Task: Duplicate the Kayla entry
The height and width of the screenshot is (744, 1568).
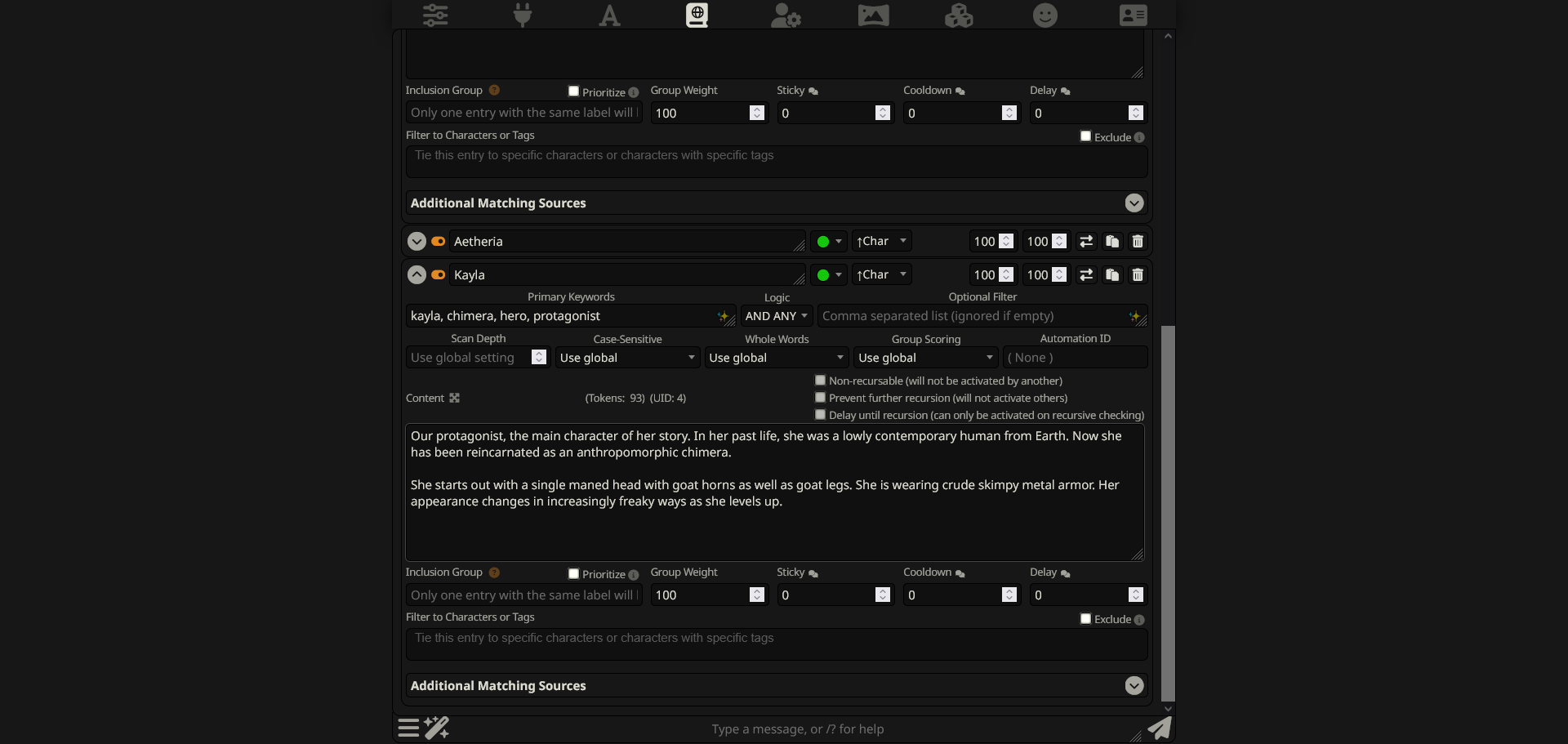Action: 1112,274
